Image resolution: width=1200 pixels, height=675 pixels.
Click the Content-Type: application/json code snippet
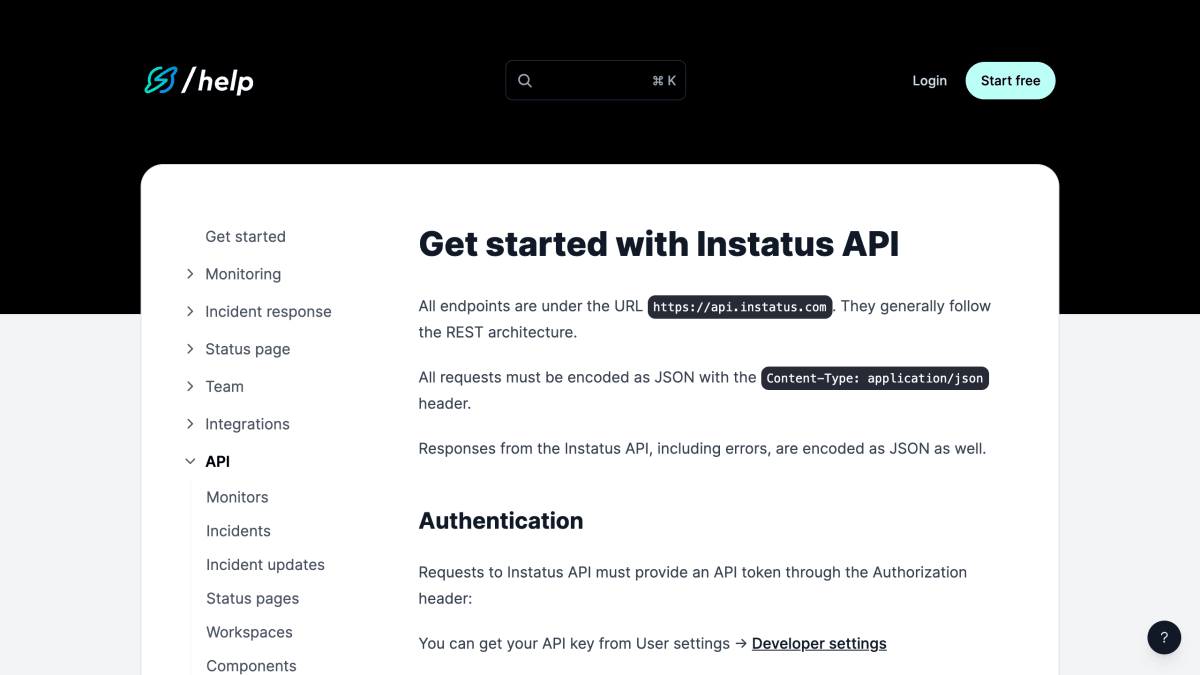coord(875,378)
